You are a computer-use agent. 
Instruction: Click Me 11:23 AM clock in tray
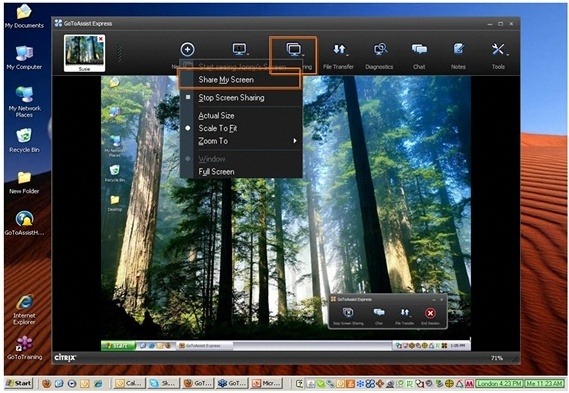544,383
